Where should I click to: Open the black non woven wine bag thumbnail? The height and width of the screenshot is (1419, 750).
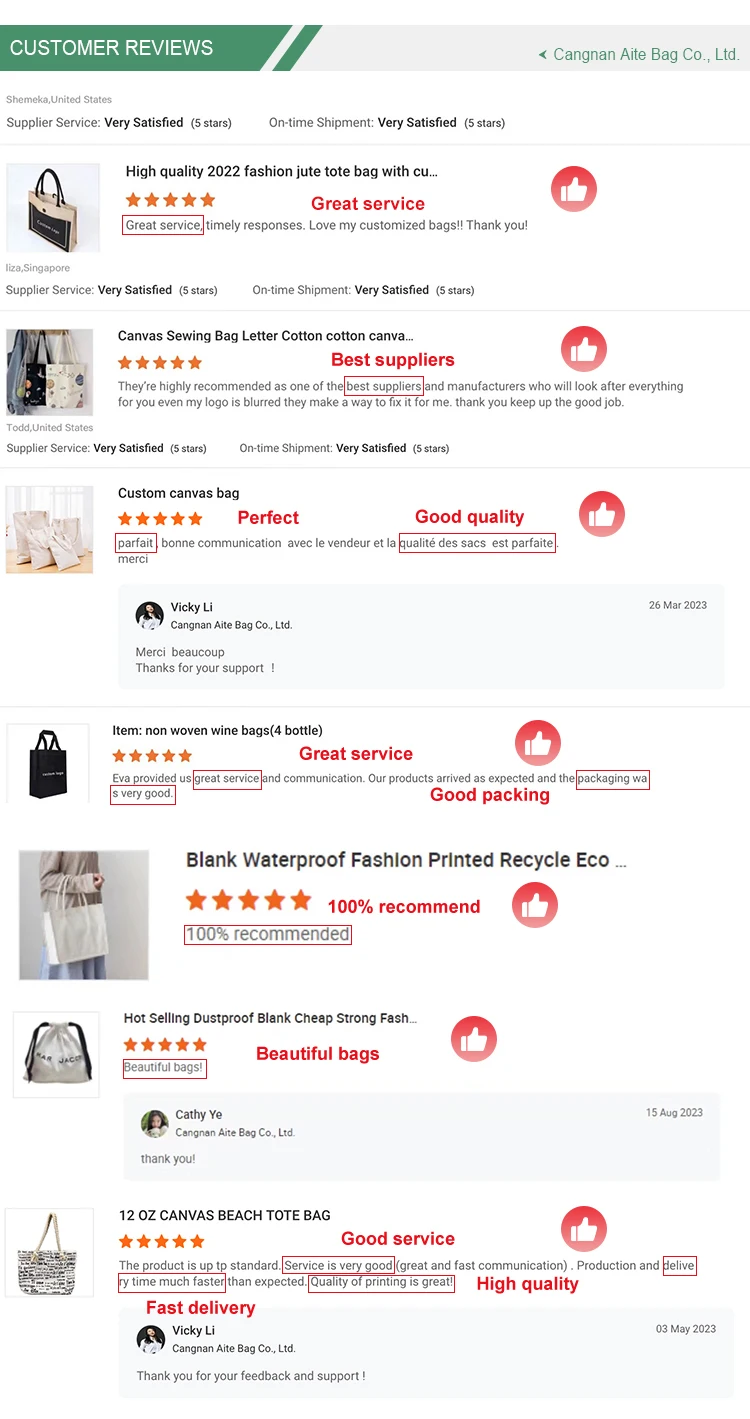48,762
